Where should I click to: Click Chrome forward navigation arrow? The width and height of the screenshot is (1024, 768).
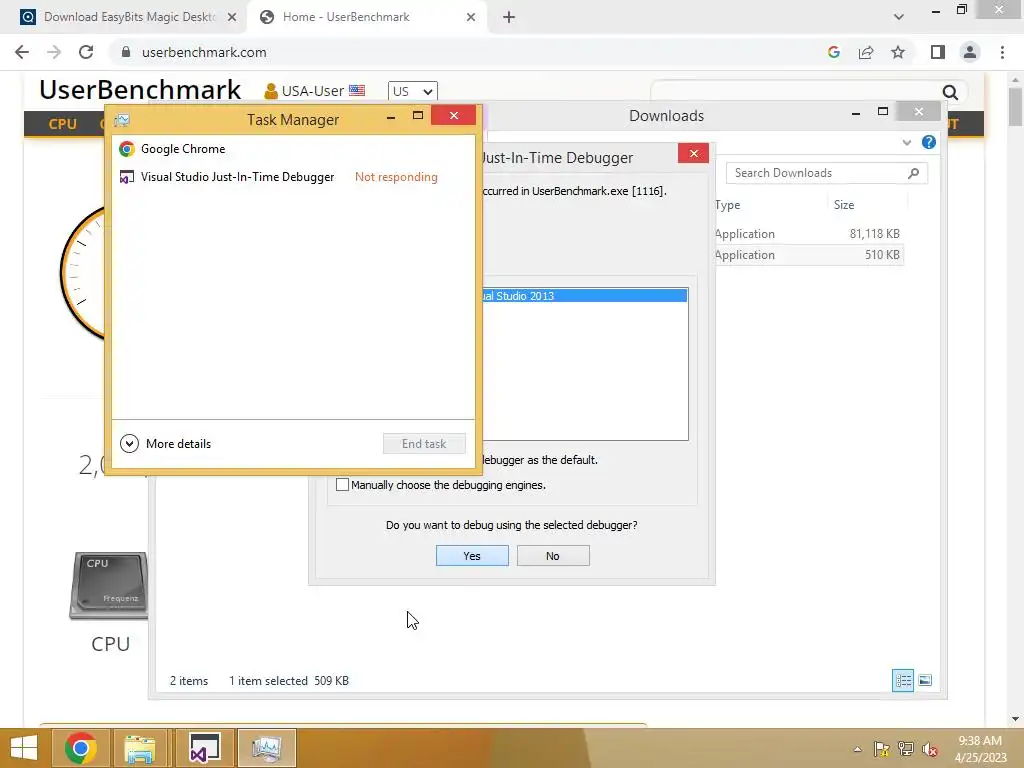[x=54, y=52]
